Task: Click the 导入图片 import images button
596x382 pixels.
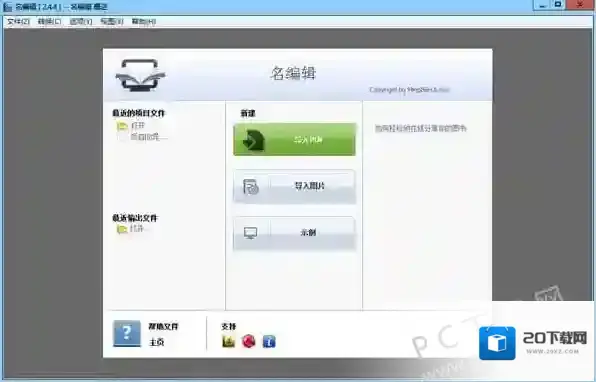Action: pyautogui.click(x=295, y=186)
